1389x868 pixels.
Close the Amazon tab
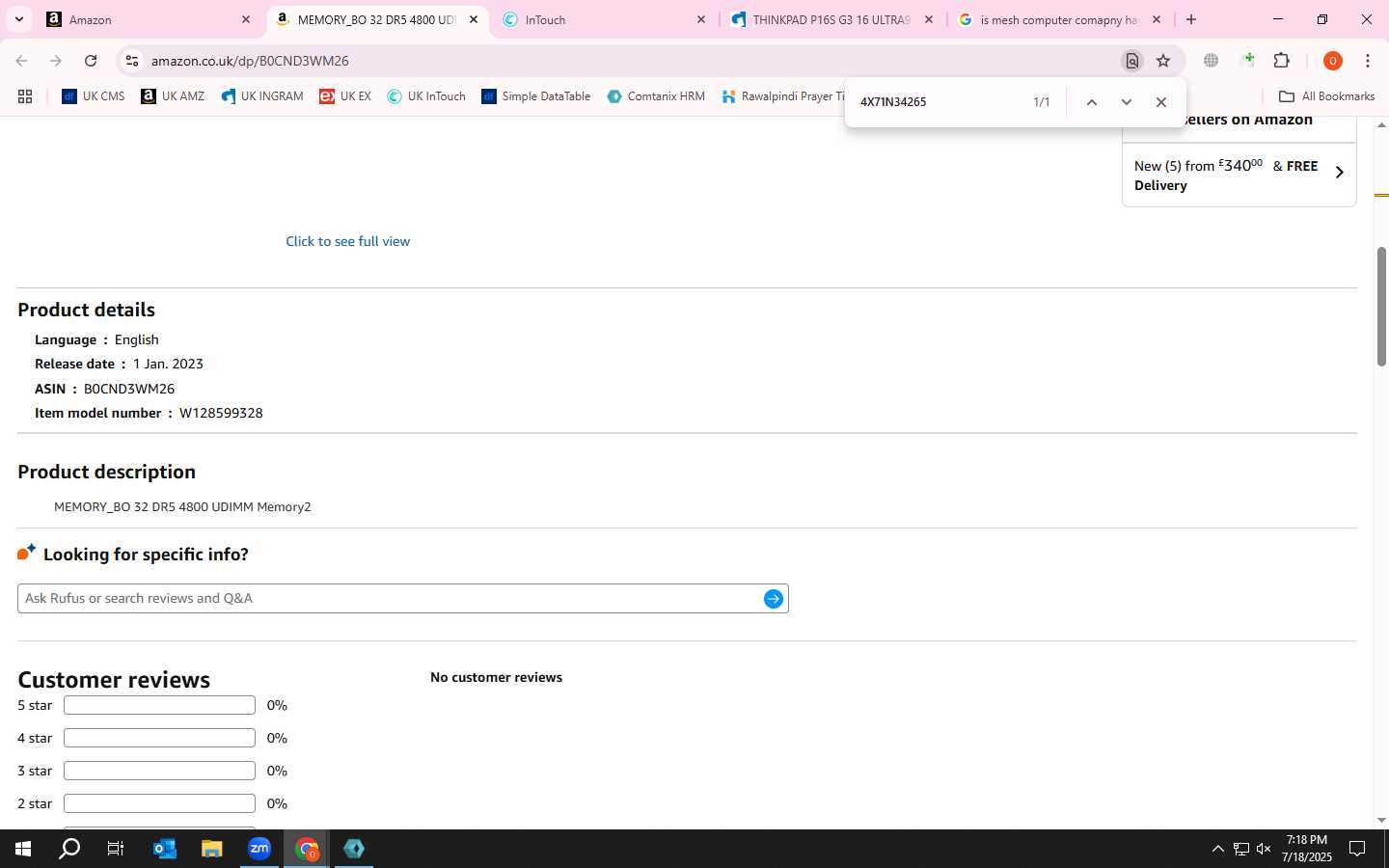[246, 19]
